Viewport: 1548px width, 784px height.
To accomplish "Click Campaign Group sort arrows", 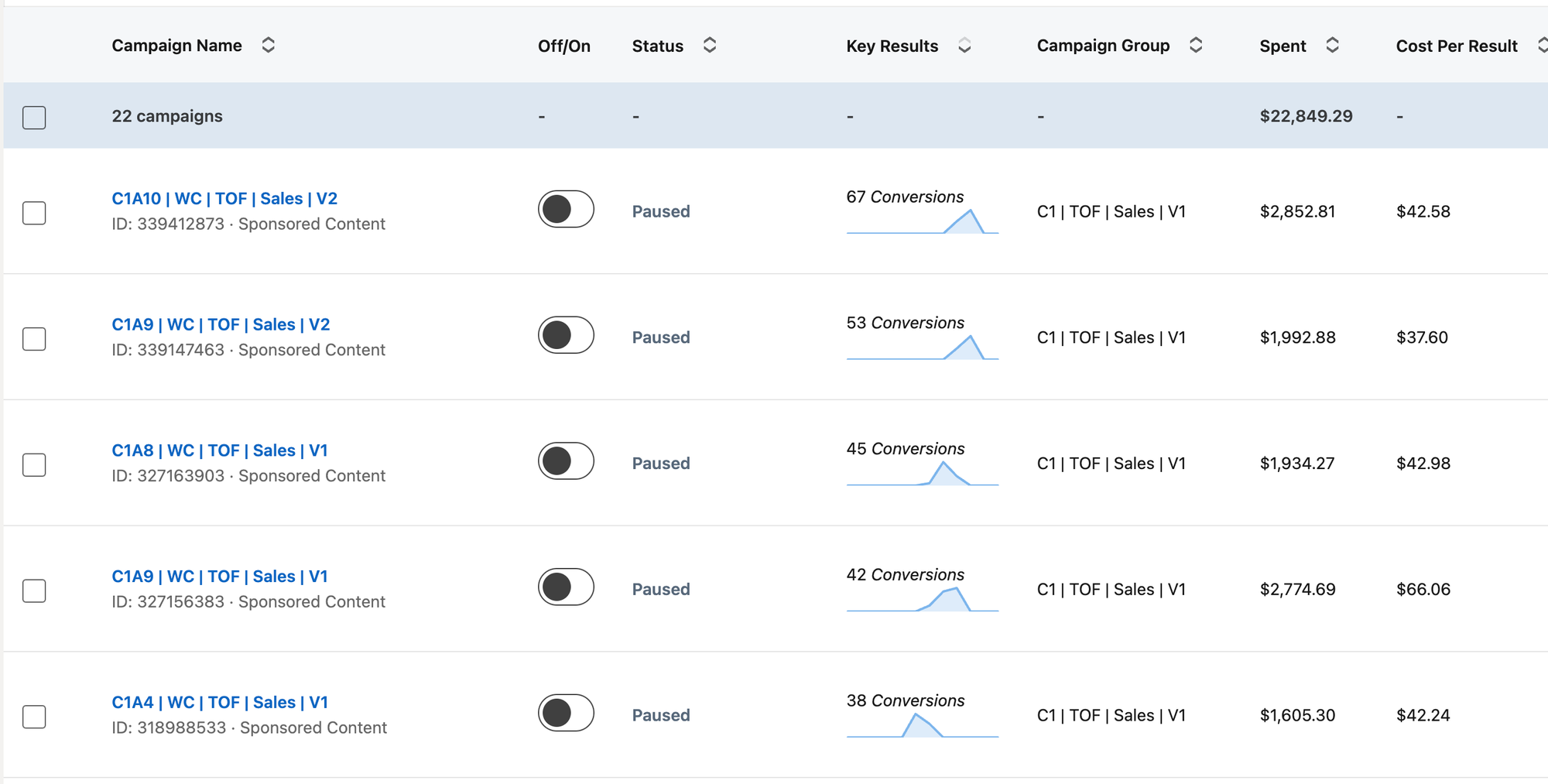I will (1196, 46).
